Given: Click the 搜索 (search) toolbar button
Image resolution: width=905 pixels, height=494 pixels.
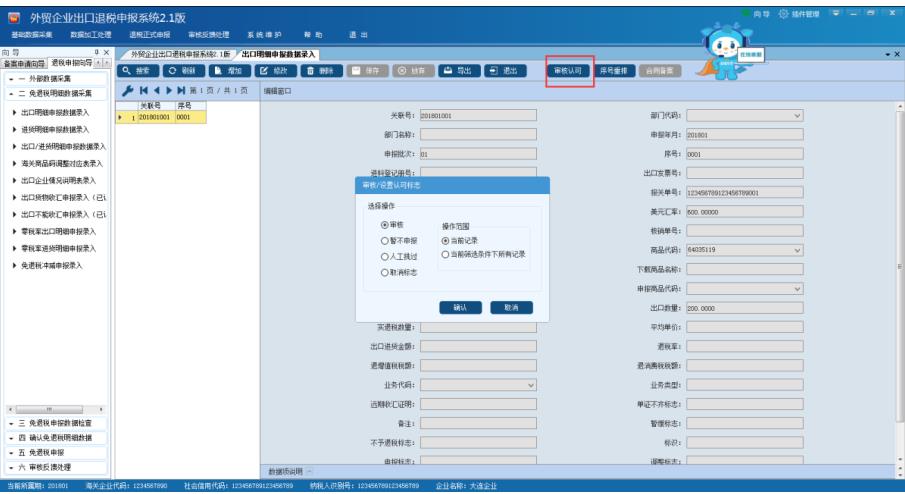Looking at the screenshot, I should point(138,71).
